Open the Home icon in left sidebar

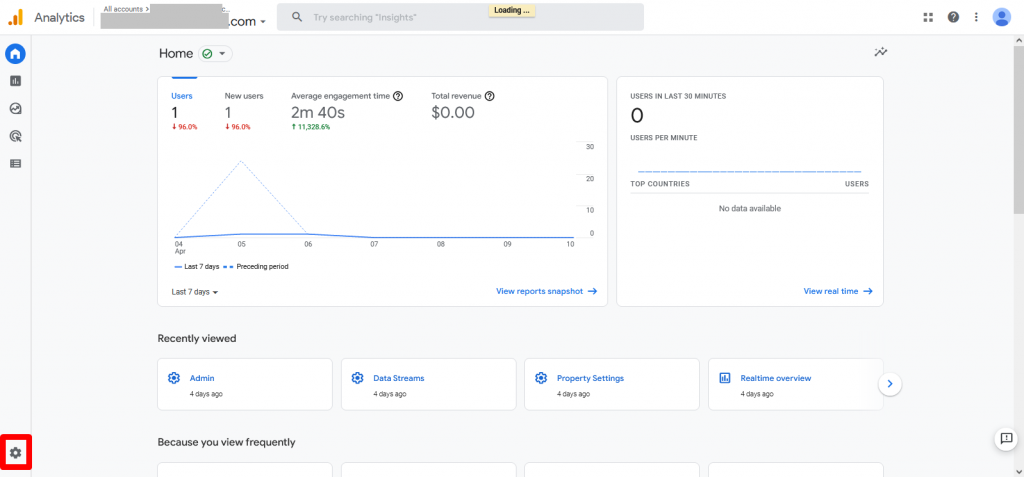(x=15, y=54)
